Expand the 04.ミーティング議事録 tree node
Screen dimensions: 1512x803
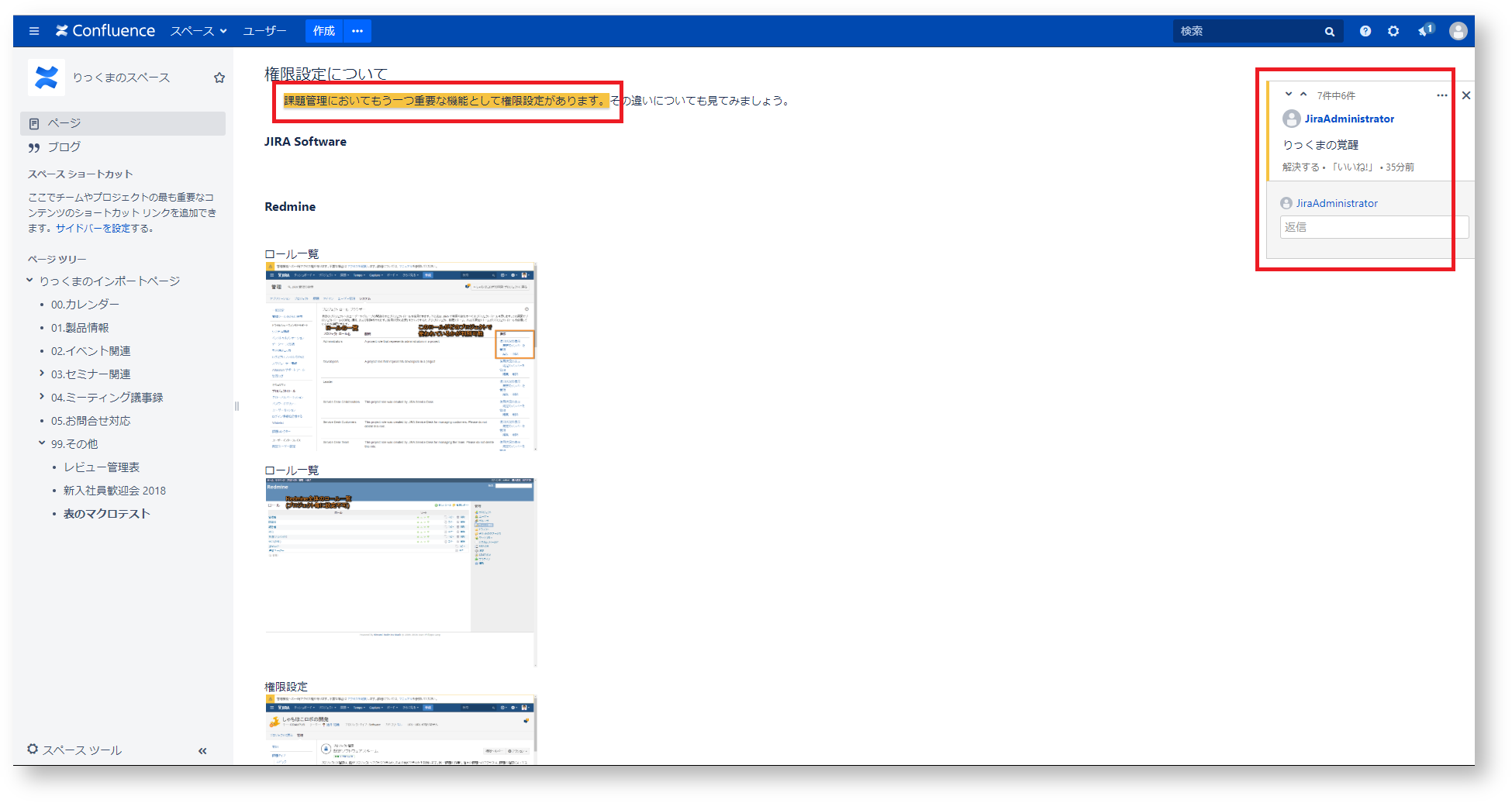[x=42, y=397]
